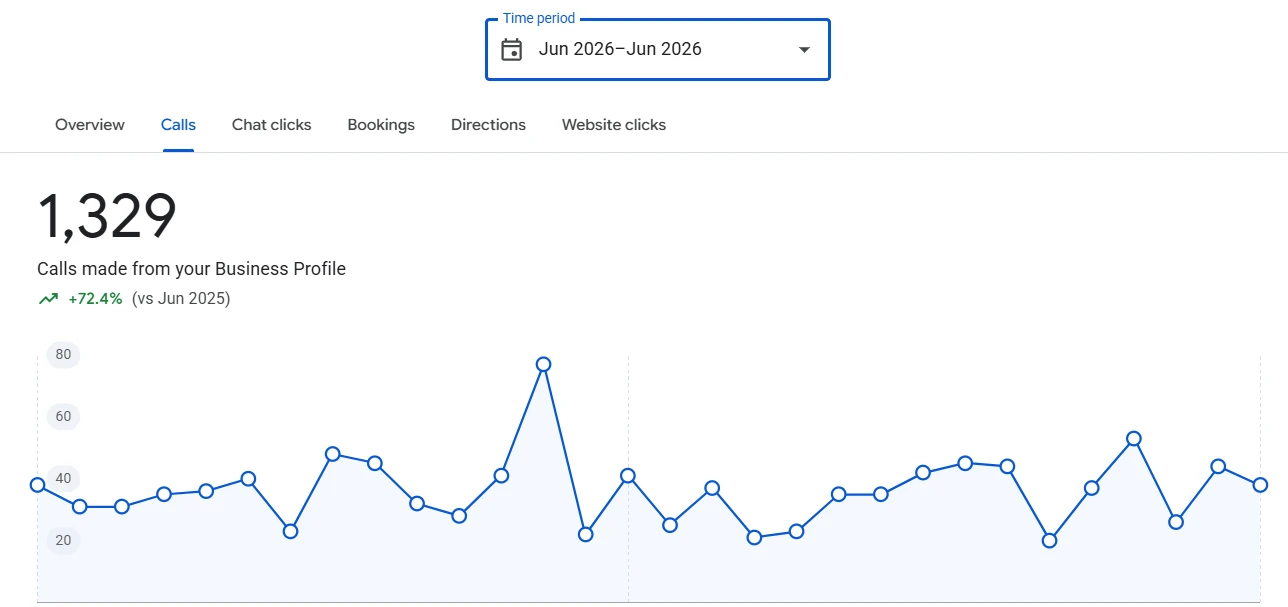The width and height of the screenshot is (1288, 607).
Task: Click the 1,329 total calls number
Action: pyautogui.click(x=107, y=216)
